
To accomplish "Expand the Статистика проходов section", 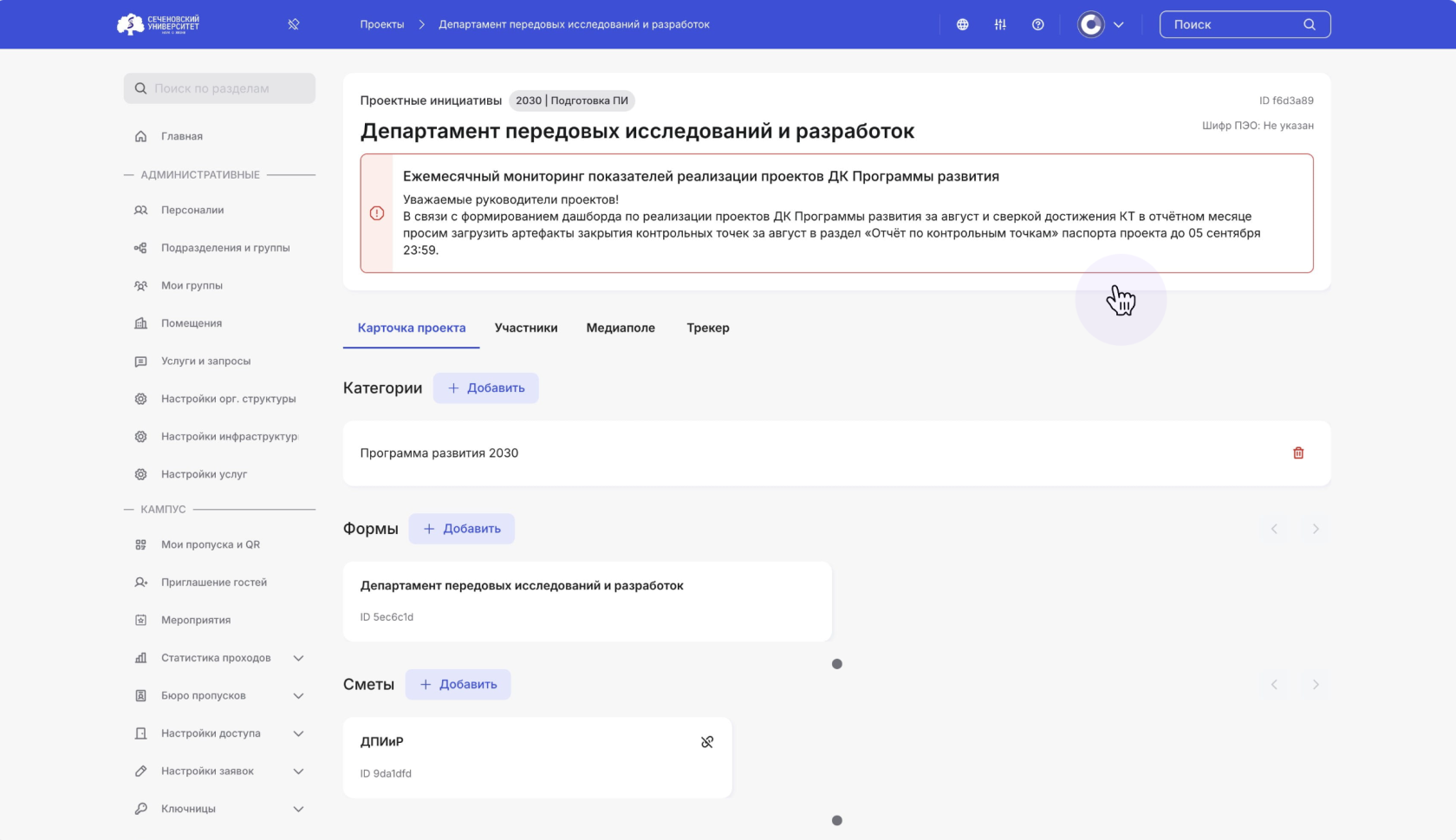I will pyautogui.click(x=299, y=657).
